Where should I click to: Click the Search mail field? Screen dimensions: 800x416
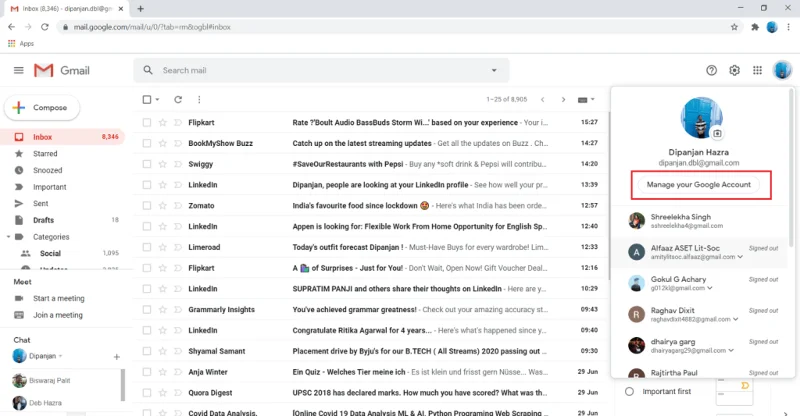pos(321,70)
